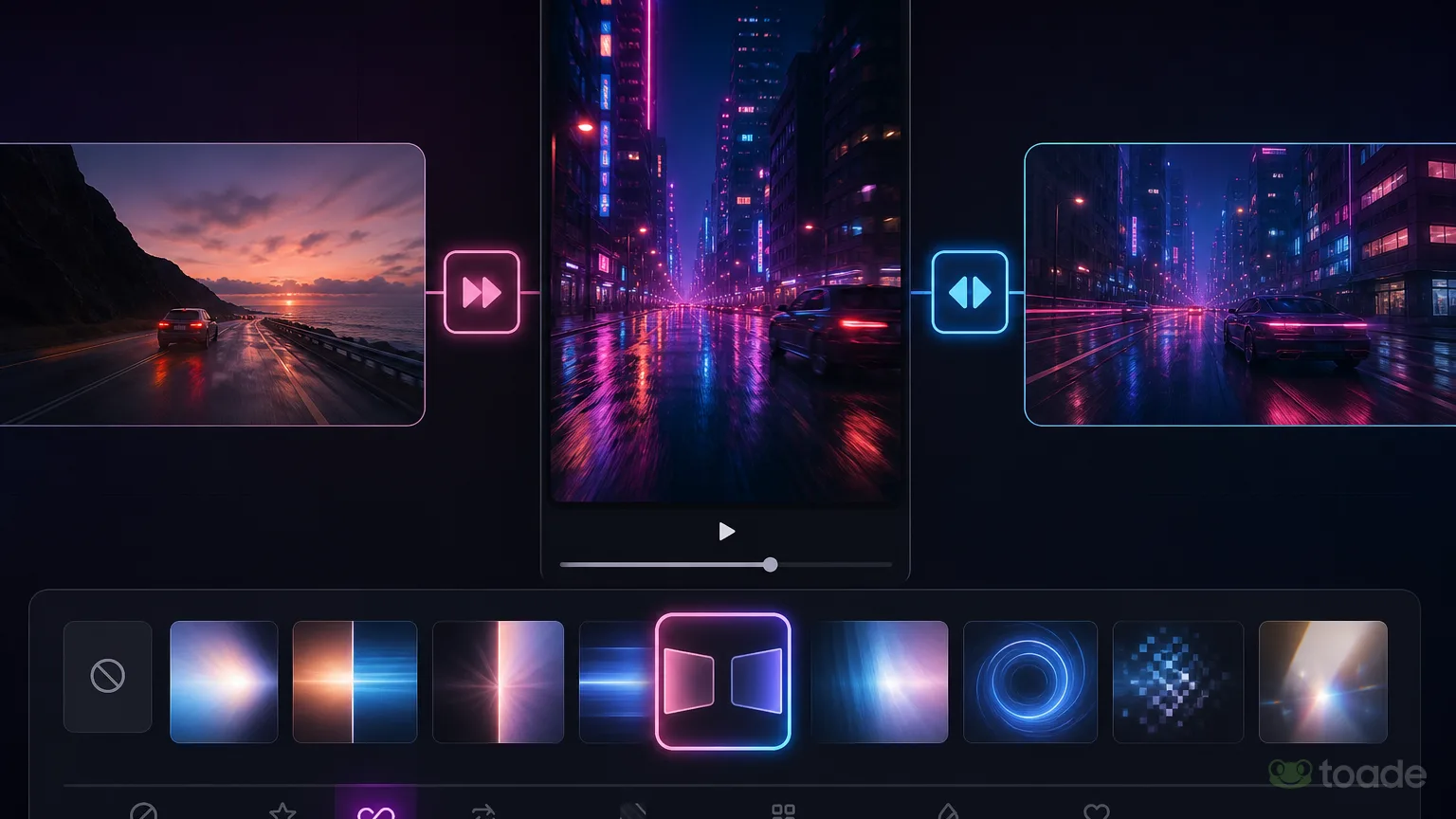Screen dimensions: 1456x819
Task: Select the droplet category icon in bottom bar
Action: (x=948, y=811)
